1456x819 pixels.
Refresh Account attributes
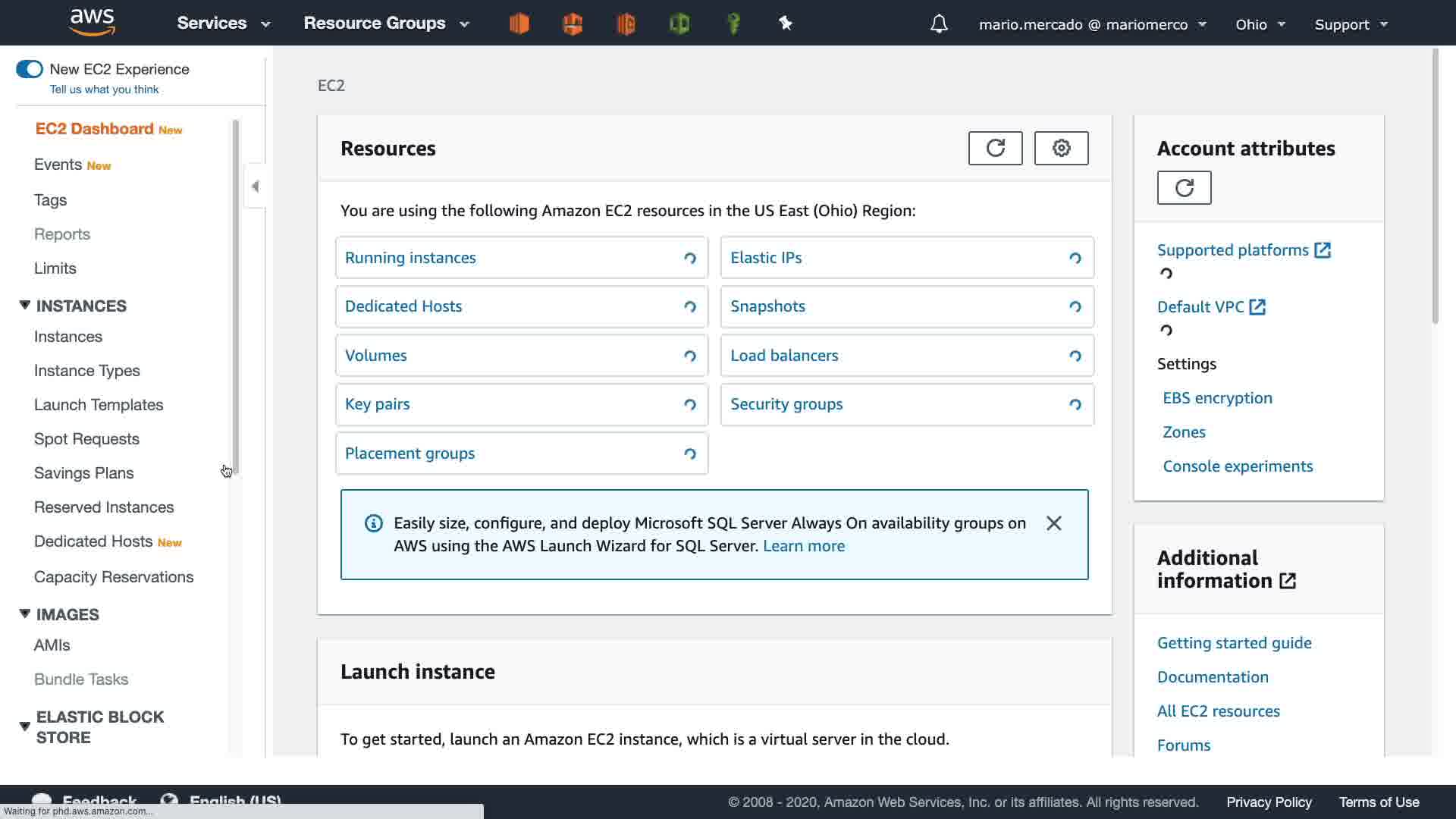(1184, 187)
